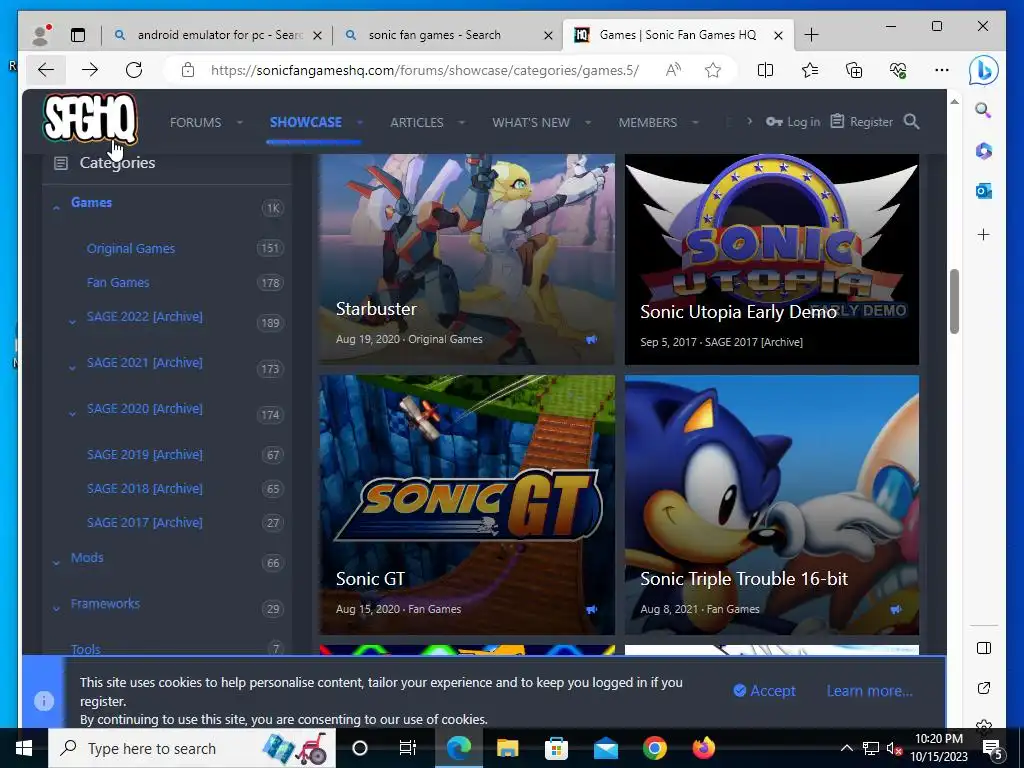Open the notification center icon

point(993,748)
